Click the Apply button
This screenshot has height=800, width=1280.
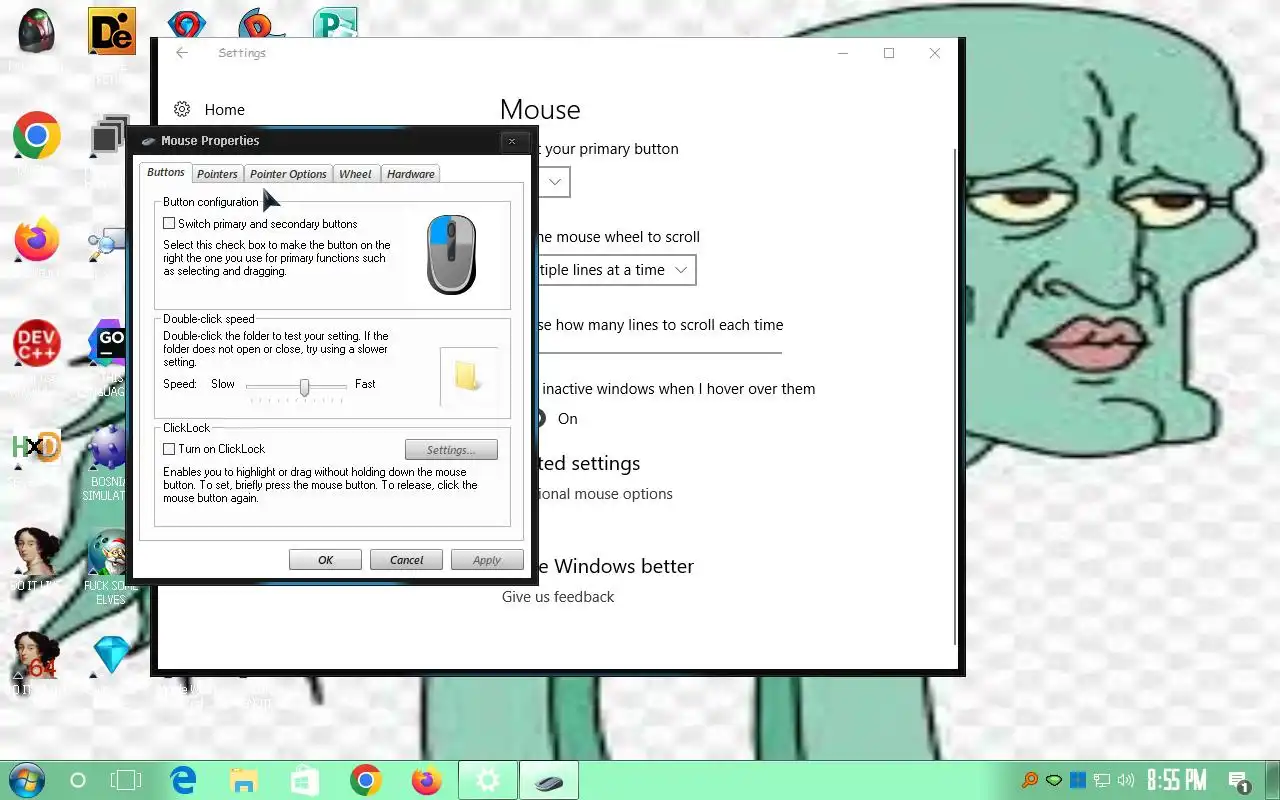(487, 560)
